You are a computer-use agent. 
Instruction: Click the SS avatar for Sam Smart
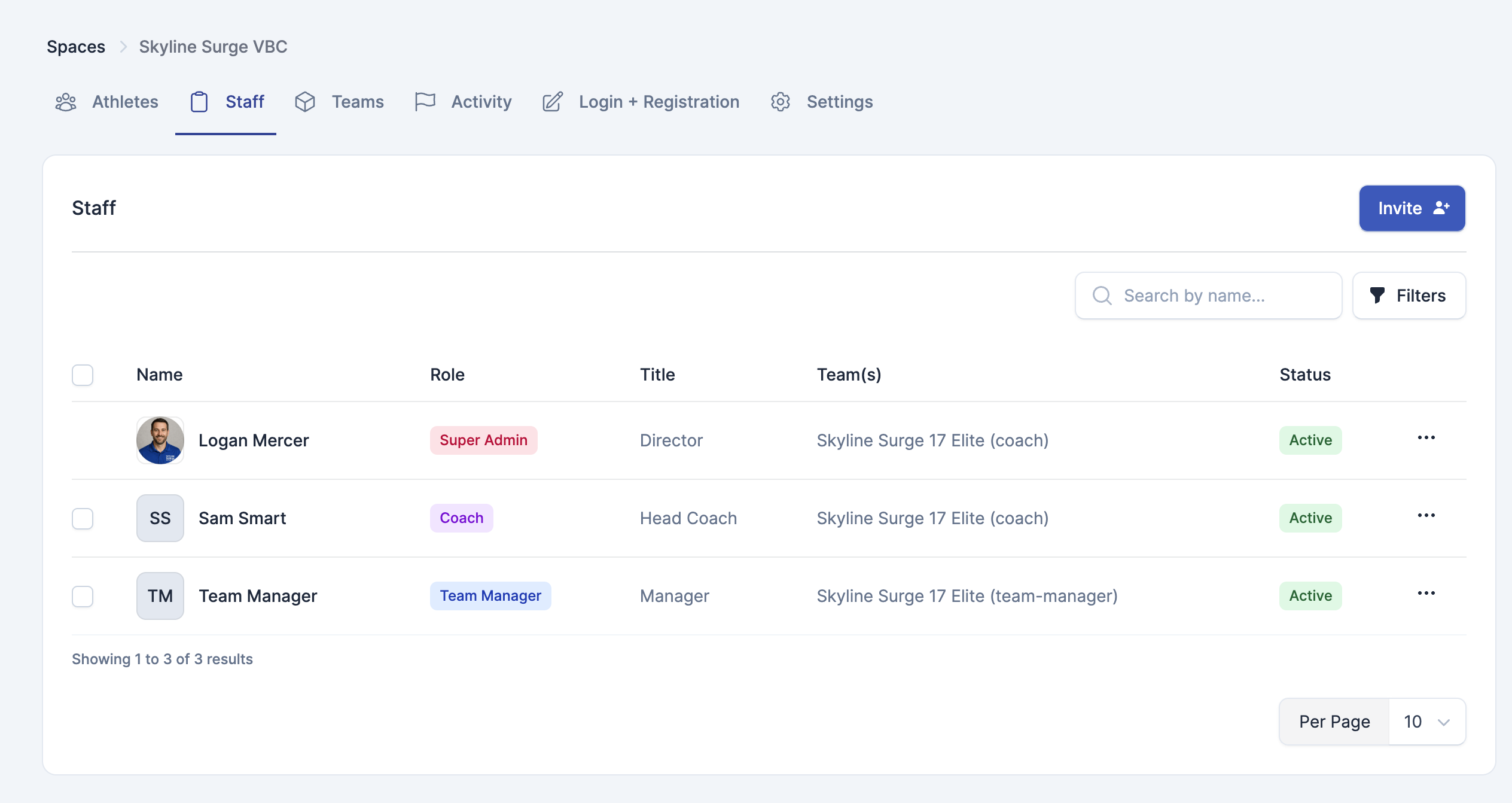(160, 518)
